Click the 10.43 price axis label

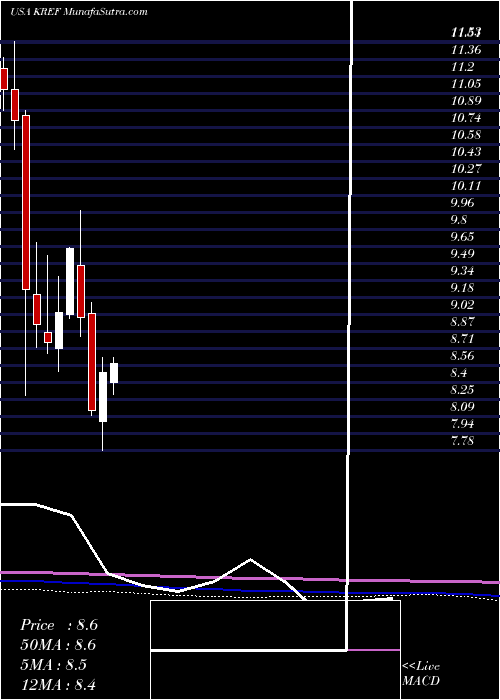[x=466, y=152]
